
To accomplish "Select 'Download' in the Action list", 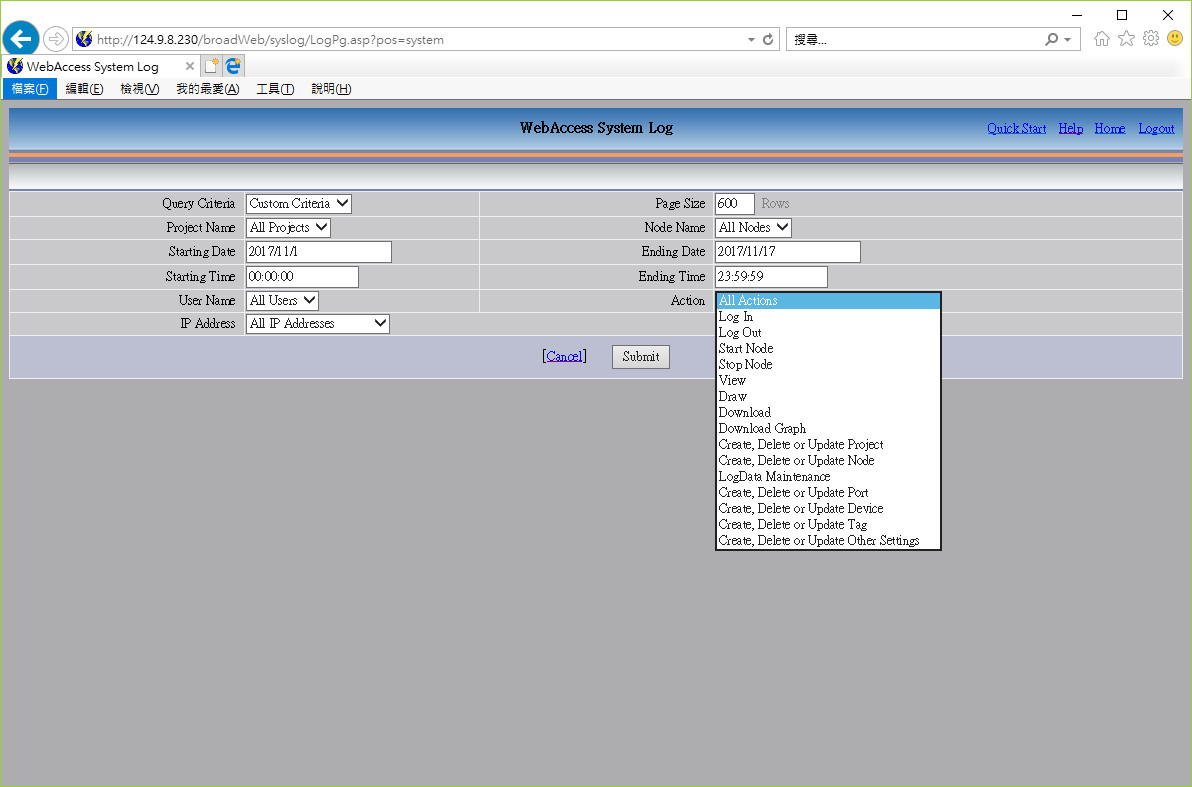I will 828,413.
